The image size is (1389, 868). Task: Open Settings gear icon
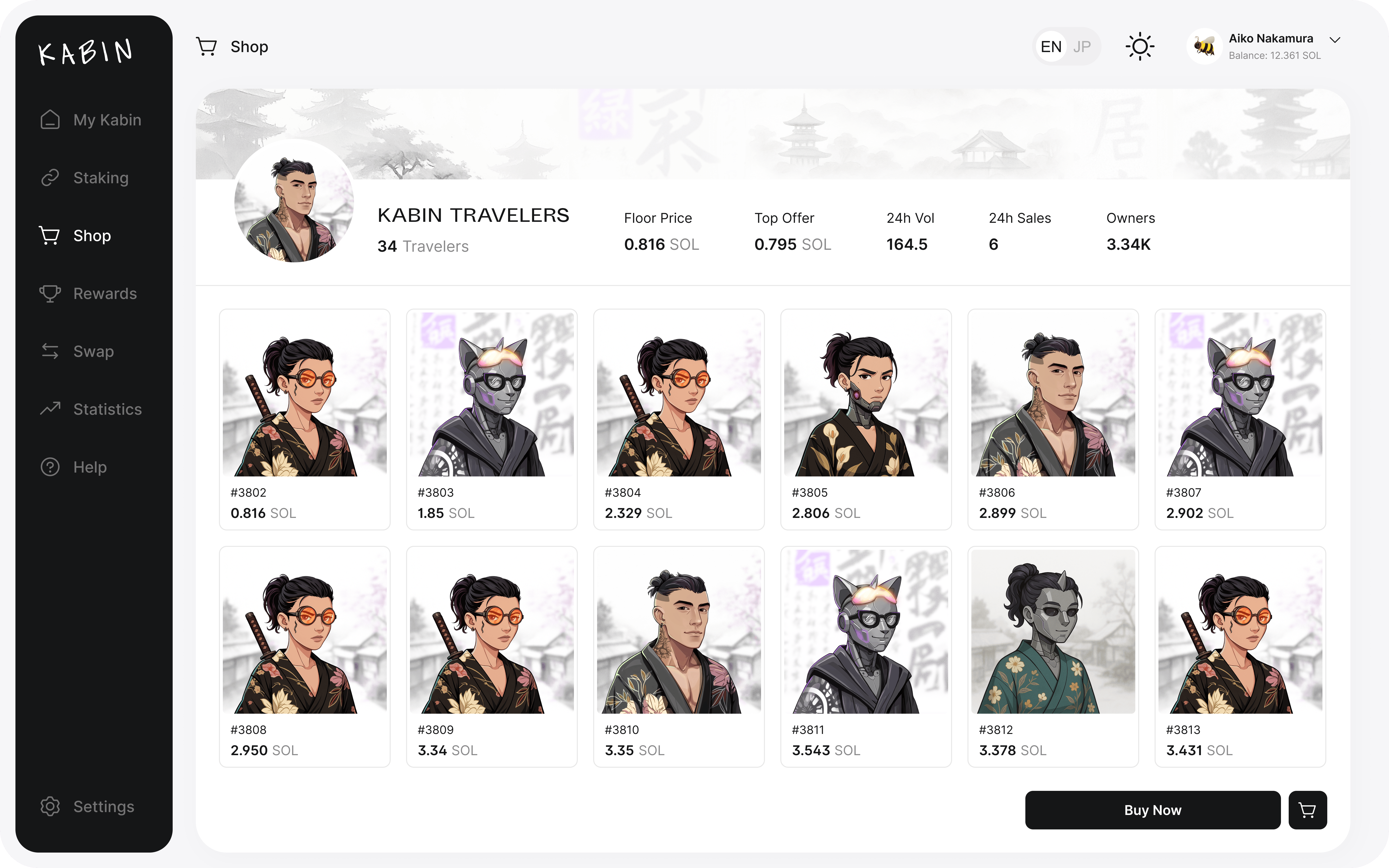click(50, 806)
